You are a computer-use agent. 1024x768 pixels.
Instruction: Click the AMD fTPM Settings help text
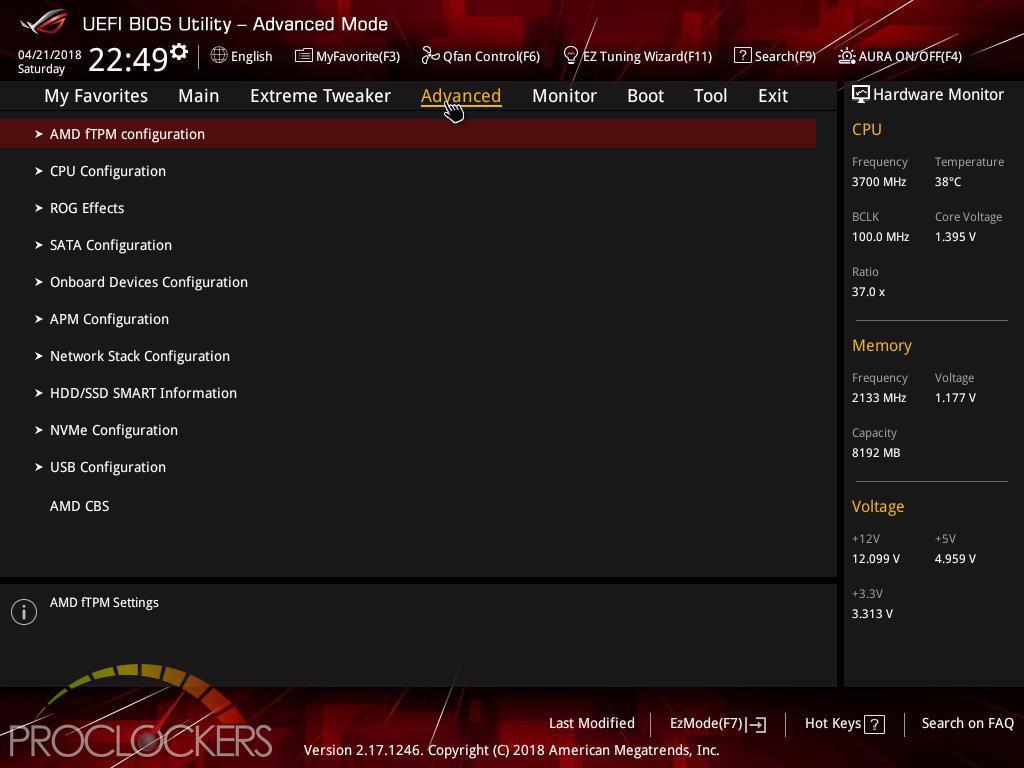click(104, 603)
